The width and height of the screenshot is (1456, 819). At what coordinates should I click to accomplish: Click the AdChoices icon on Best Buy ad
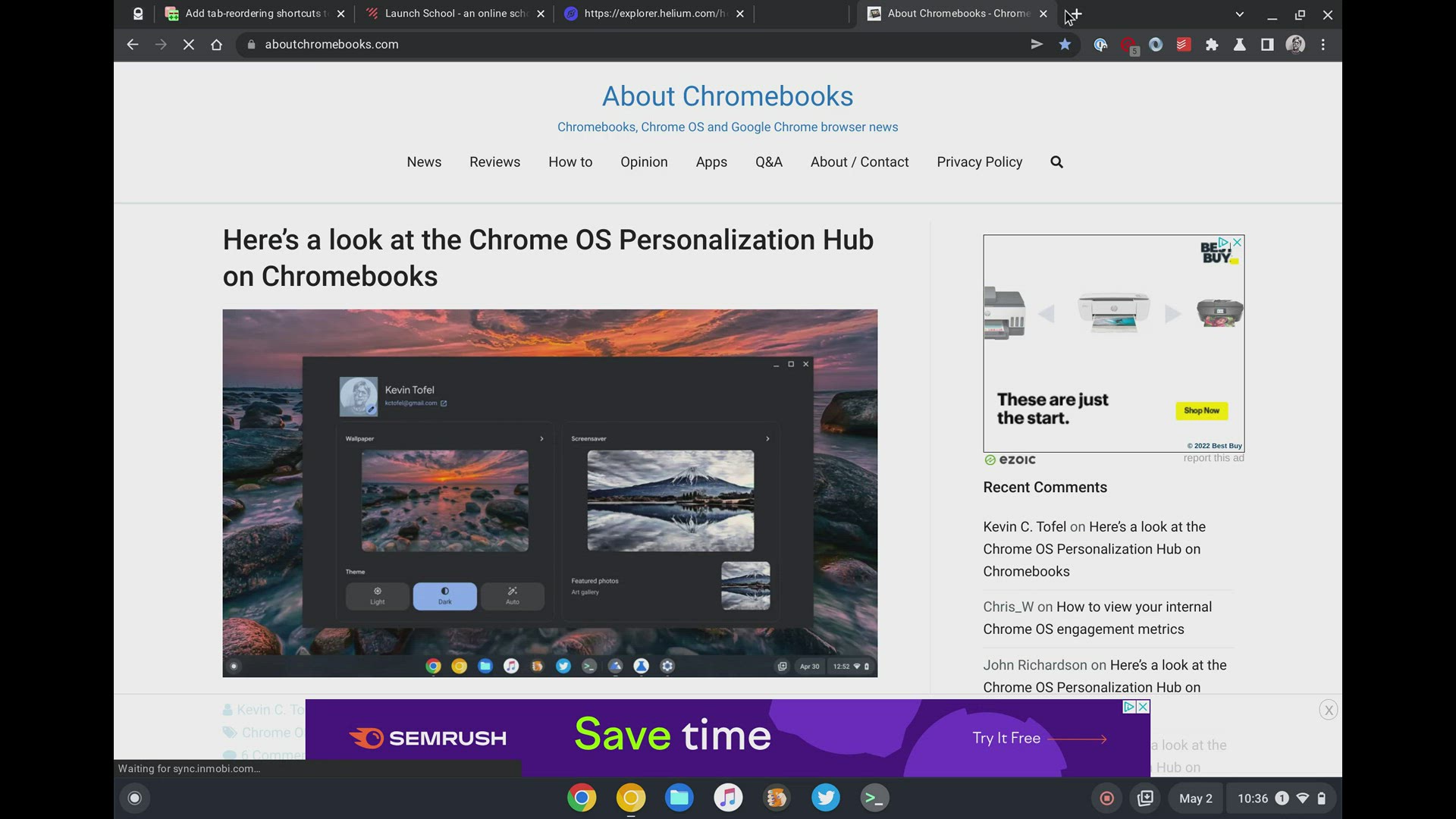coord(1223,242)
